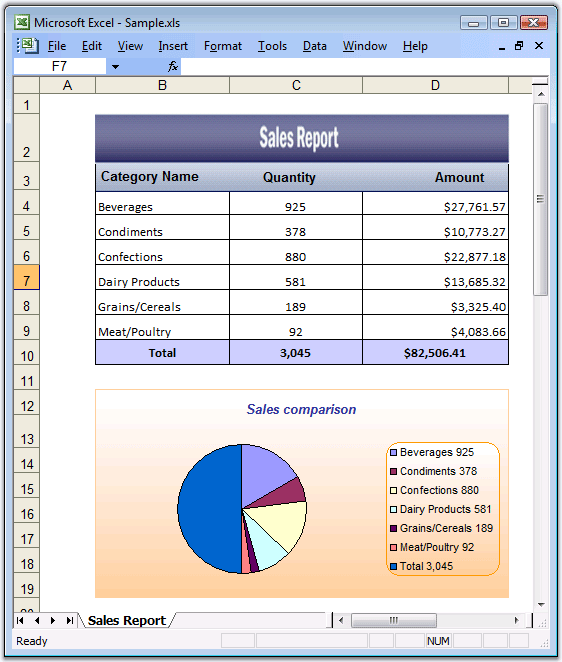Open the Help menu

pos(415,46)
